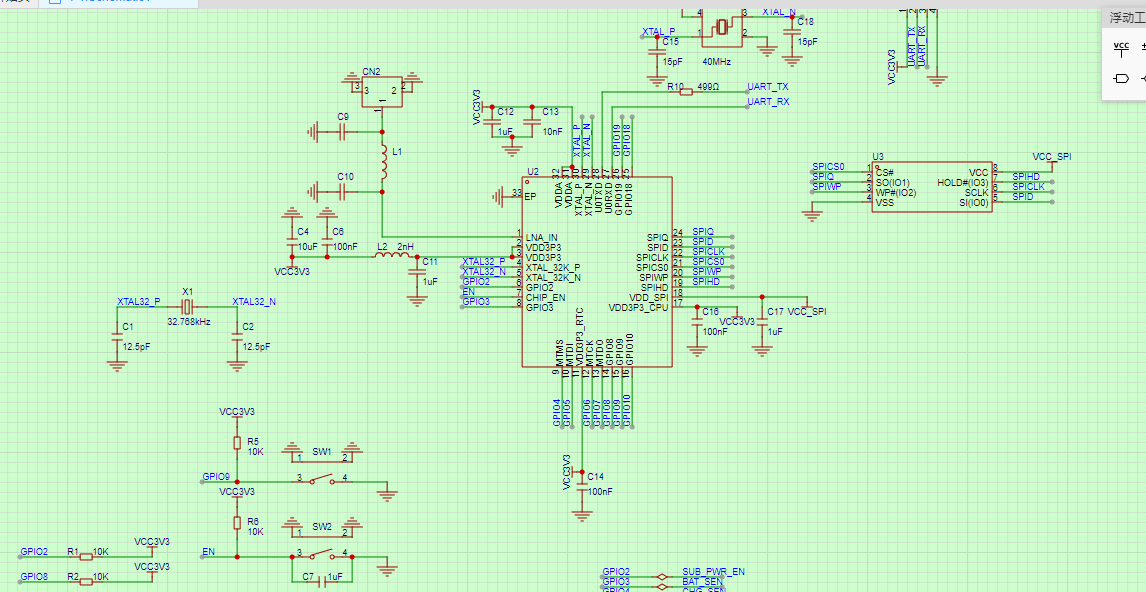This screenshot has width=1146, height=592.
Task: Click the SW1 switch contact symbol
Action: [322, 480]
